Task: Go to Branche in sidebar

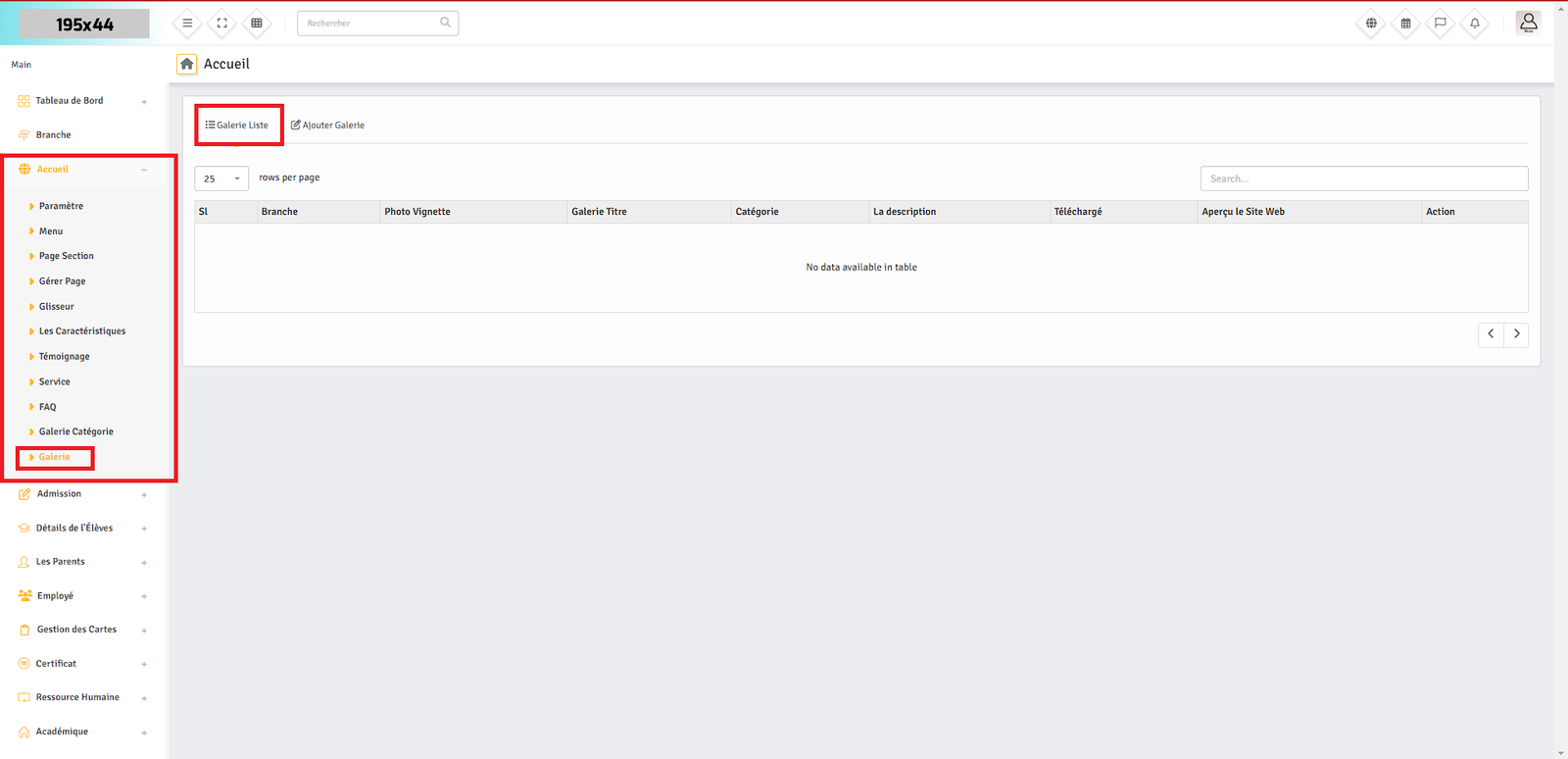Action: point(53,135)
